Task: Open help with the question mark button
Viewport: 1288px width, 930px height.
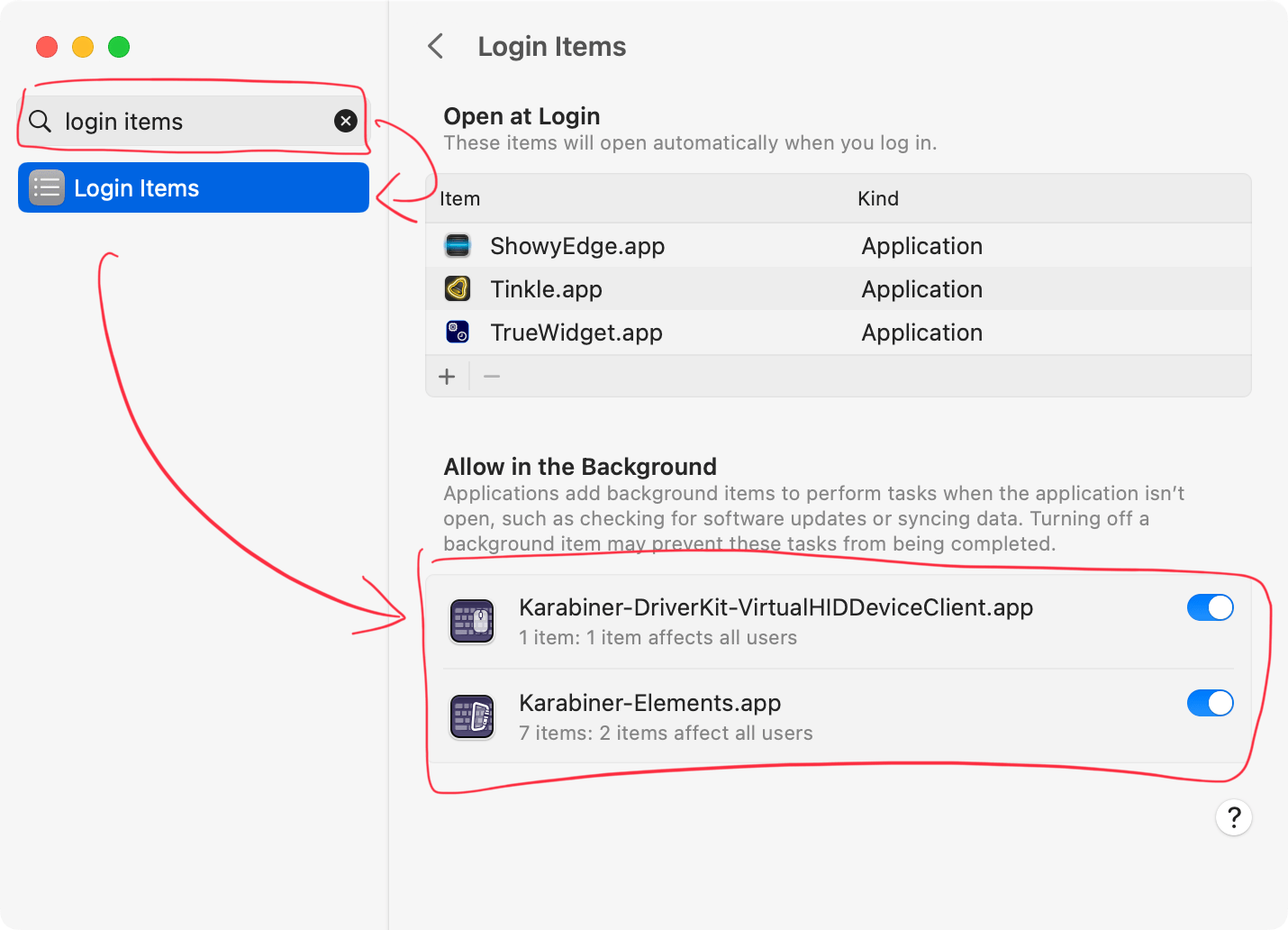Action: click(1234, 817)
